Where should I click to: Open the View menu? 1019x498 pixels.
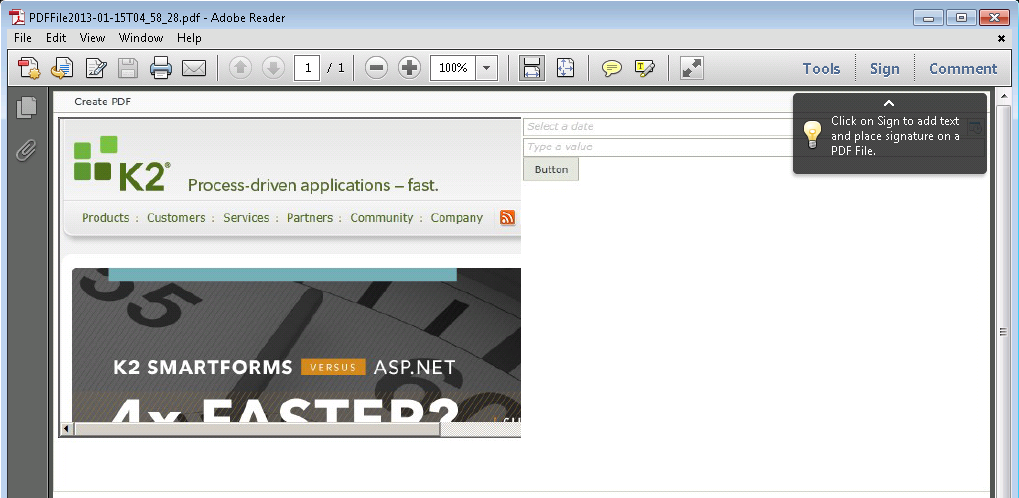click(x=92, y=38)
